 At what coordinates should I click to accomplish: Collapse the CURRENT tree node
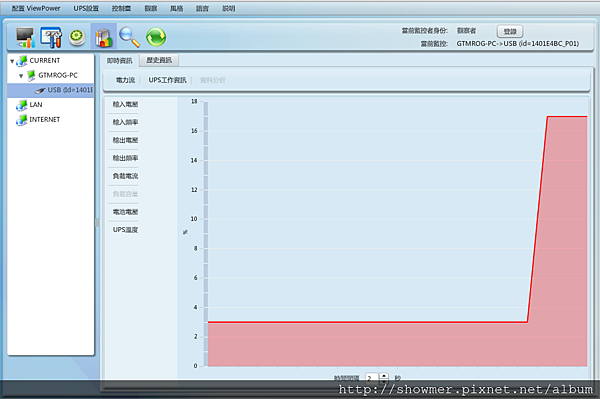pos(12,61)
